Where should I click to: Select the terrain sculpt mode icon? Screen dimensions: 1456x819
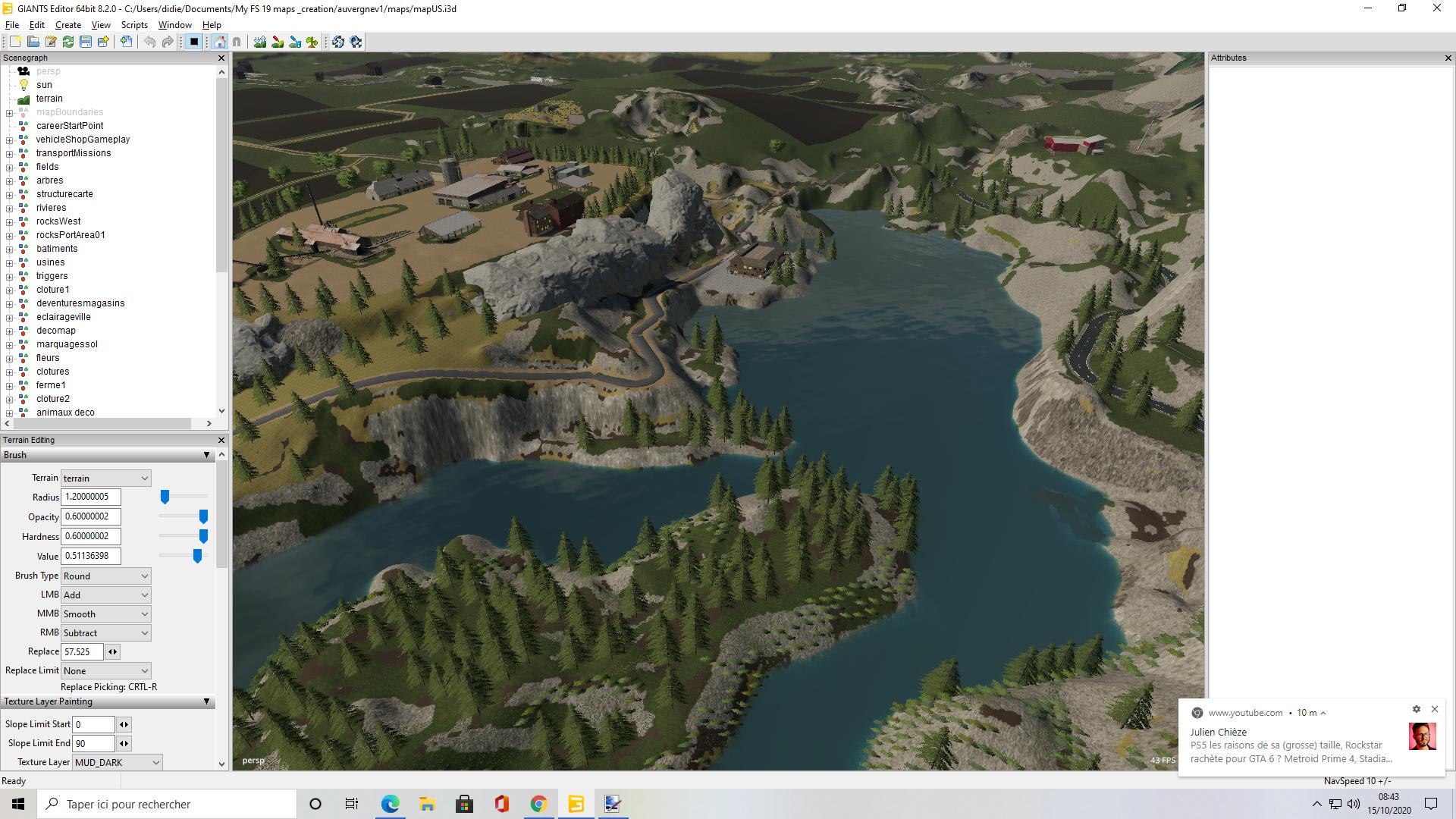coord(260,42)
